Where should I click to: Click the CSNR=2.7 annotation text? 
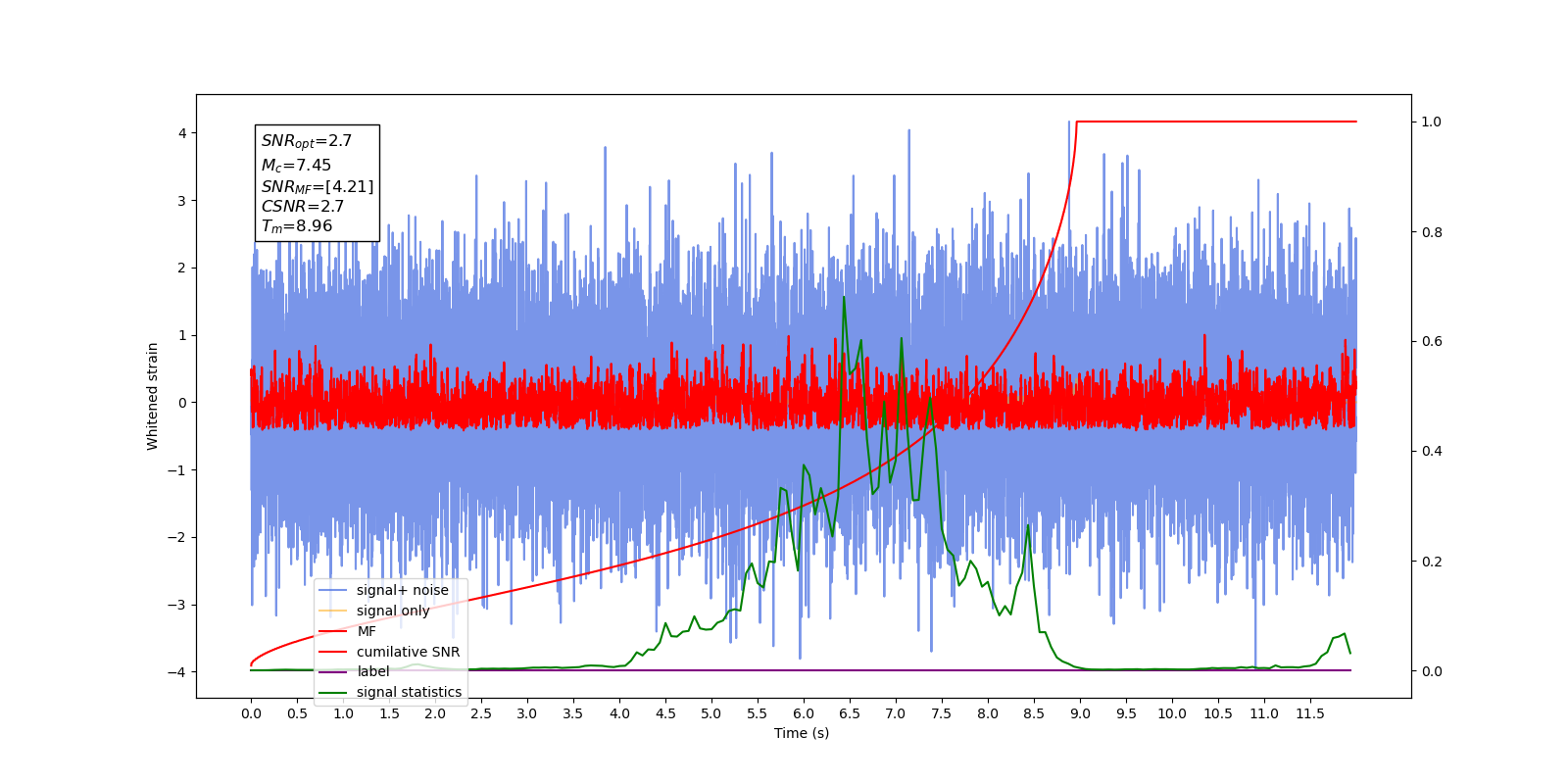[303, 207]
